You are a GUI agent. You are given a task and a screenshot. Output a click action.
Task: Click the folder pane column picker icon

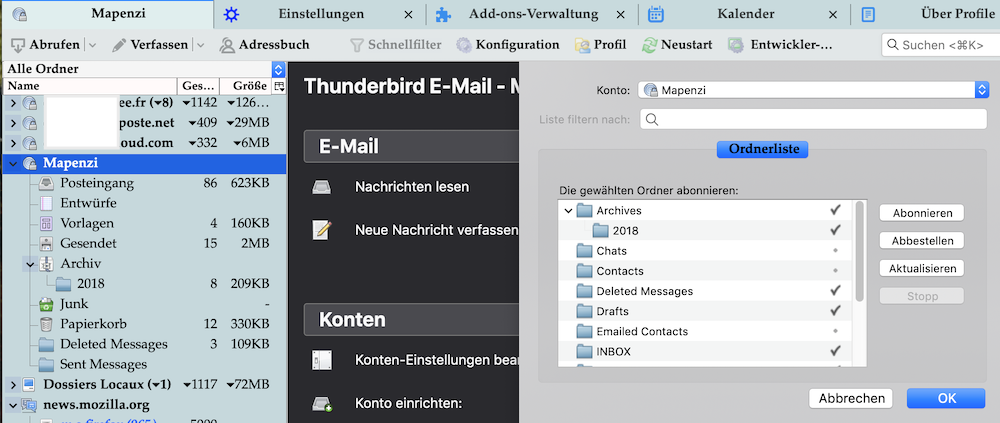(x=279, y=86)
